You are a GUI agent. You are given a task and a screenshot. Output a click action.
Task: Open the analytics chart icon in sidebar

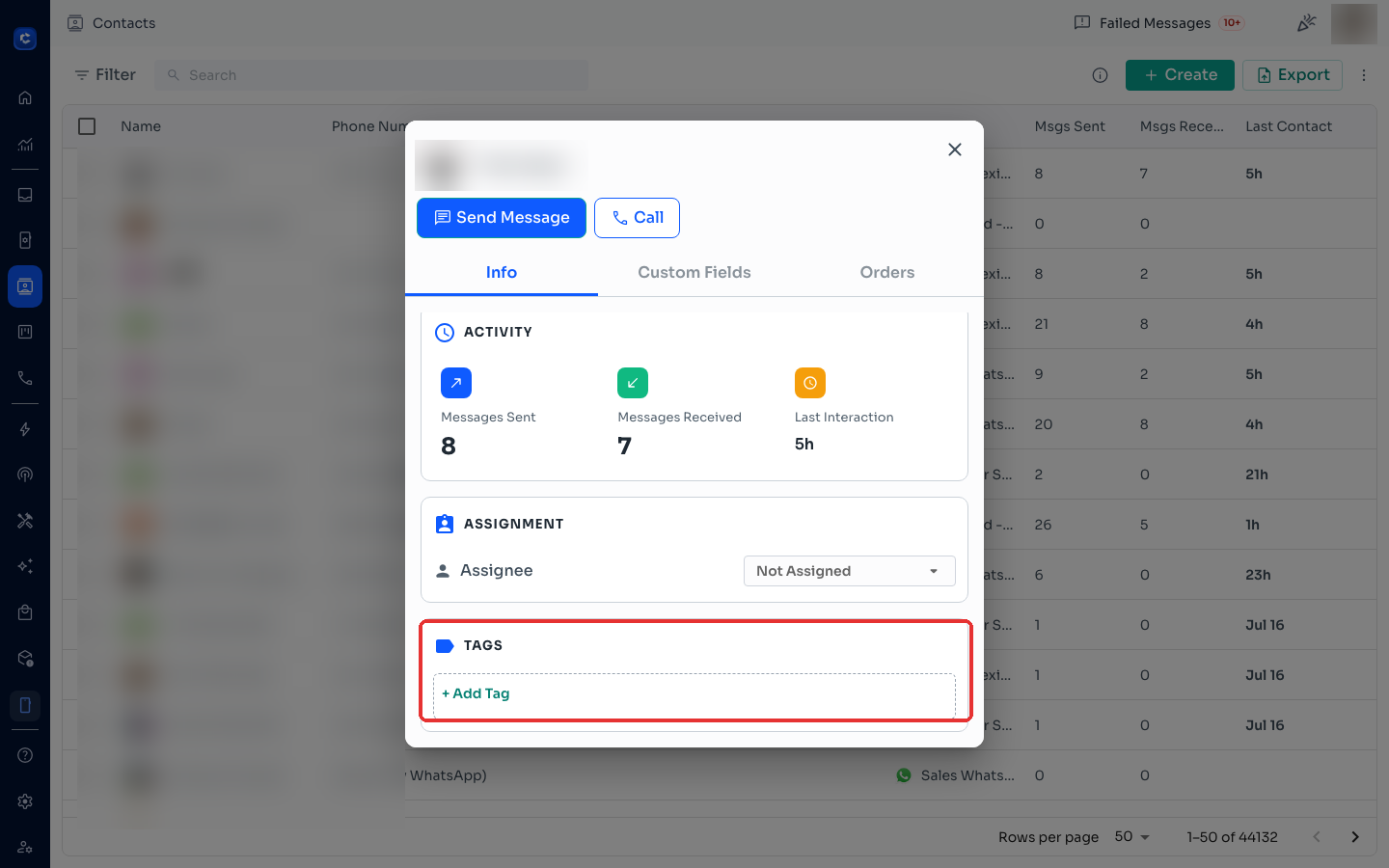point(25,145)
